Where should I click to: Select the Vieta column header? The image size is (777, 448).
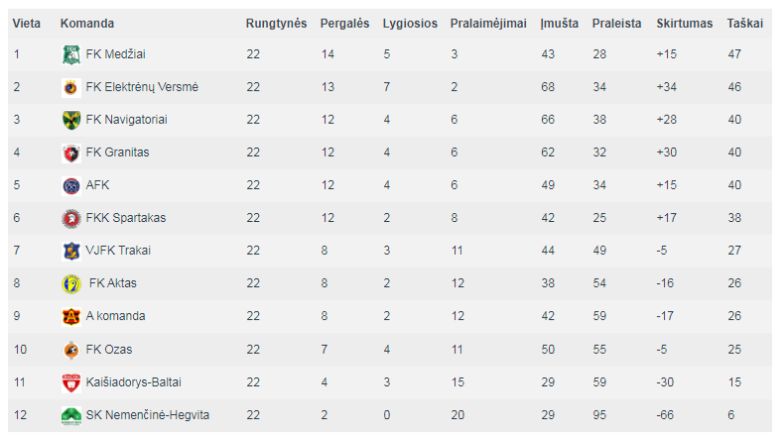[x=27, y=23]
